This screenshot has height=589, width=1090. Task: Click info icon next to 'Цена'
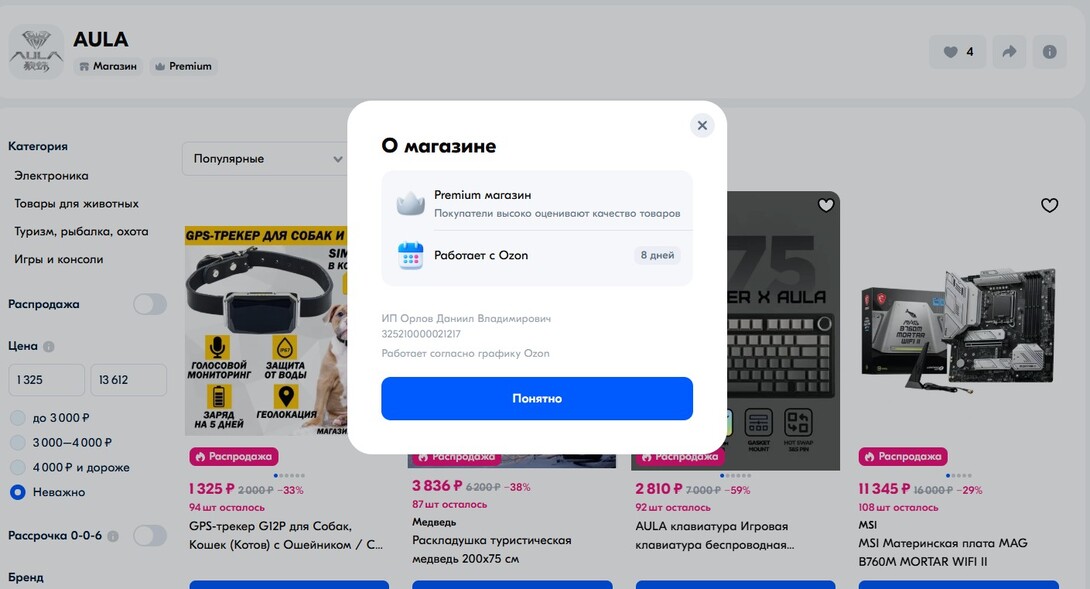click(49, 346)
